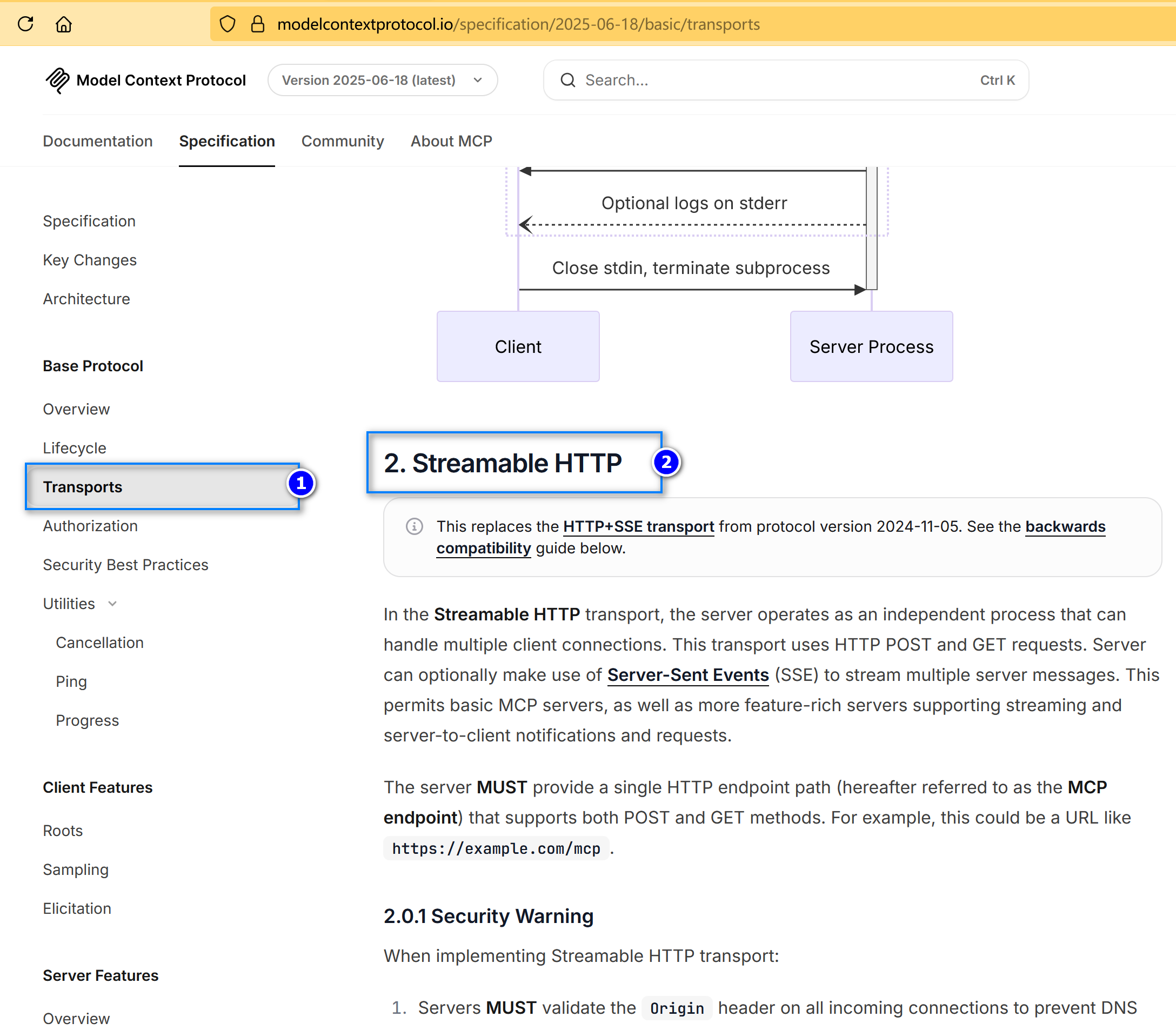Click the search magnifier icon
Image resolution: width=1176 pixels, height=1030 pixels.
[x=568, y=80]
